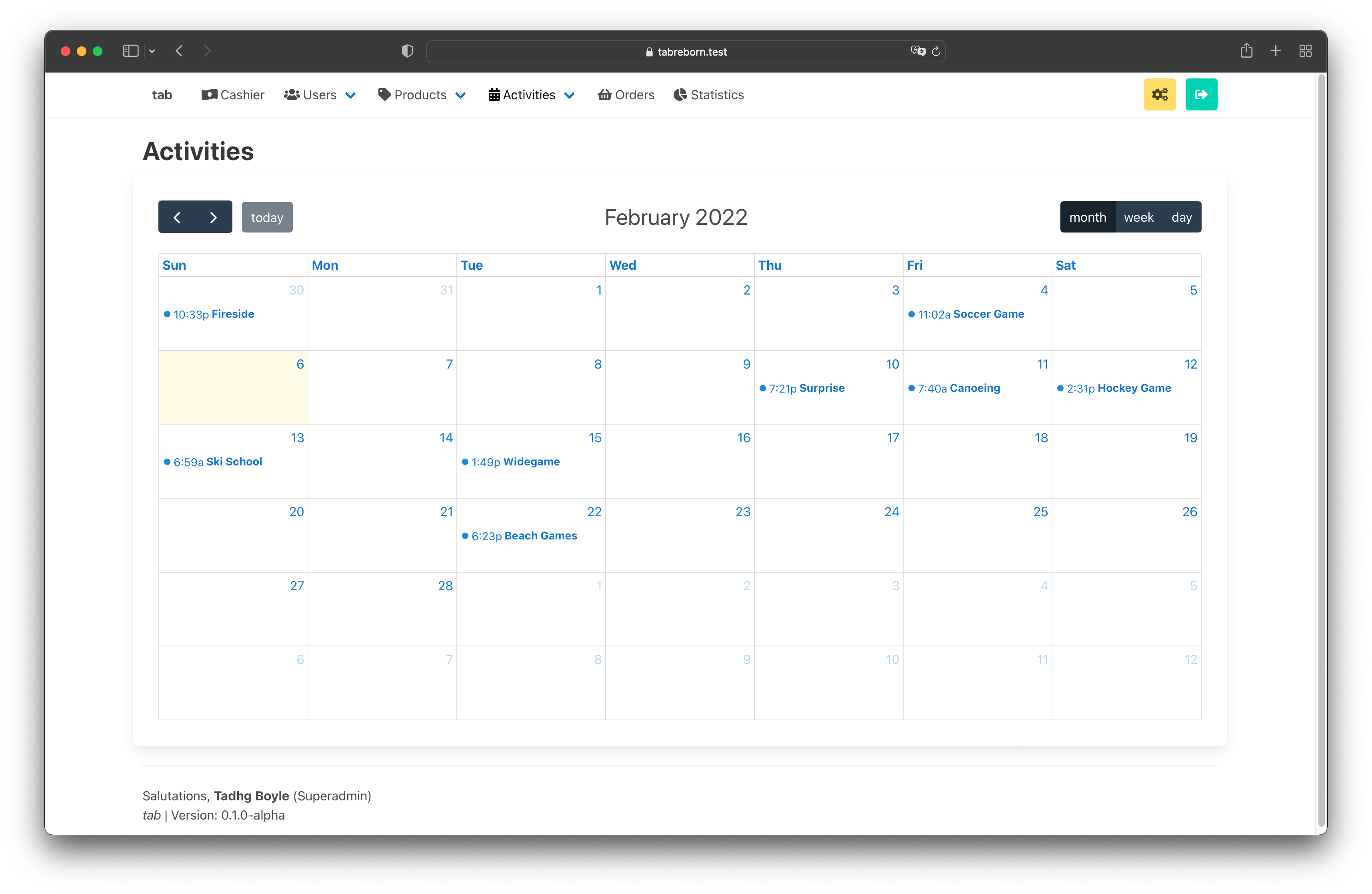This screenshot has width=1372, height=894.
Task: Click the Today button to return to current date
Action: tap(267, 217)
